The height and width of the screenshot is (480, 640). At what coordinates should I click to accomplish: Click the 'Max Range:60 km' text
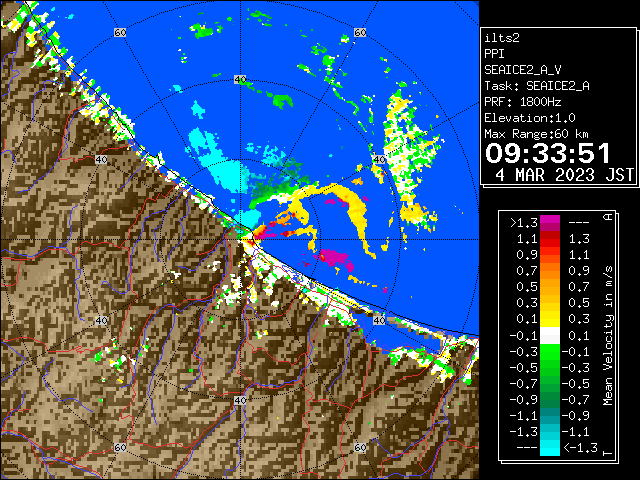(x=536, y=134)
